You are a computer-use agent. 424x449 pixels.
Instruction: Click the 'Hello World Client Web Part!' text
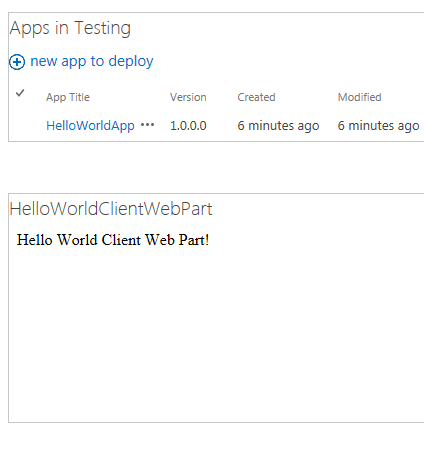(x=113, y=240)
